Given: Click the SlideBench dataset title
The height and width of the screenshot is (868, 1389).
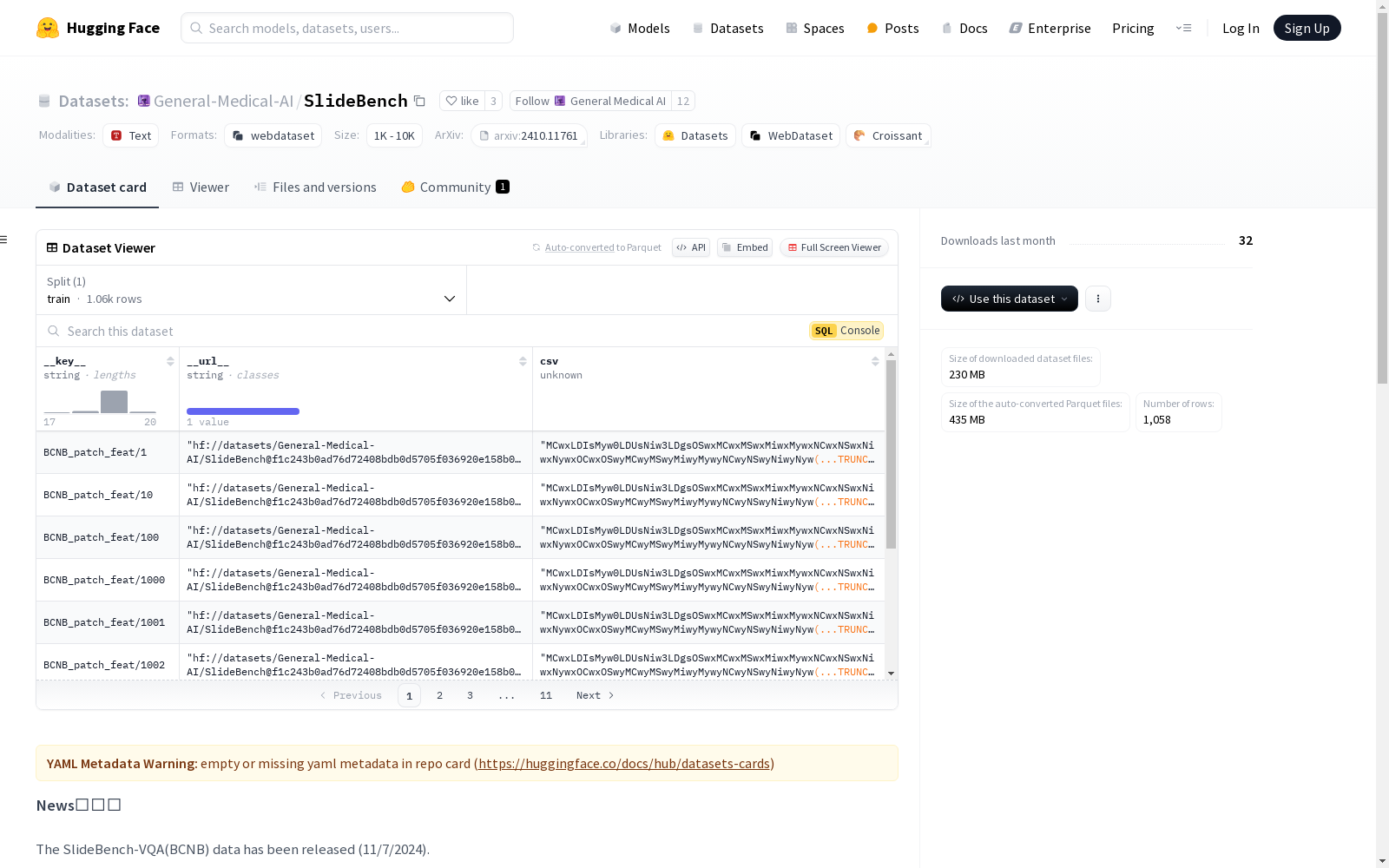Looking at the screenshot, I should pos(356,101).
